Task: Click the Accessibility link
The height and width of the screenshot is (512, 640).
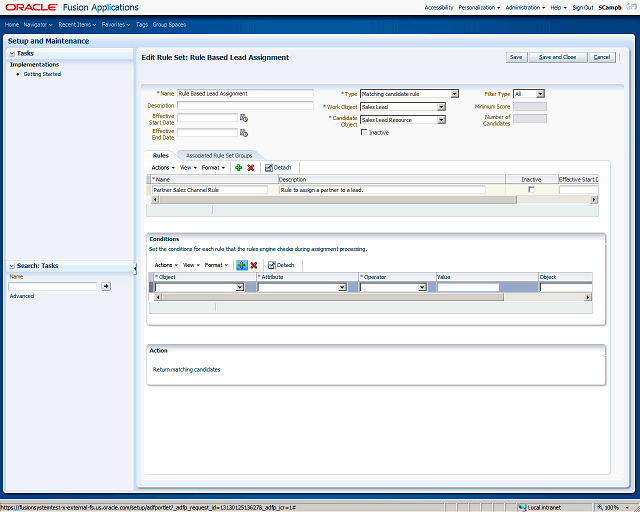Action: coord(439,8)
